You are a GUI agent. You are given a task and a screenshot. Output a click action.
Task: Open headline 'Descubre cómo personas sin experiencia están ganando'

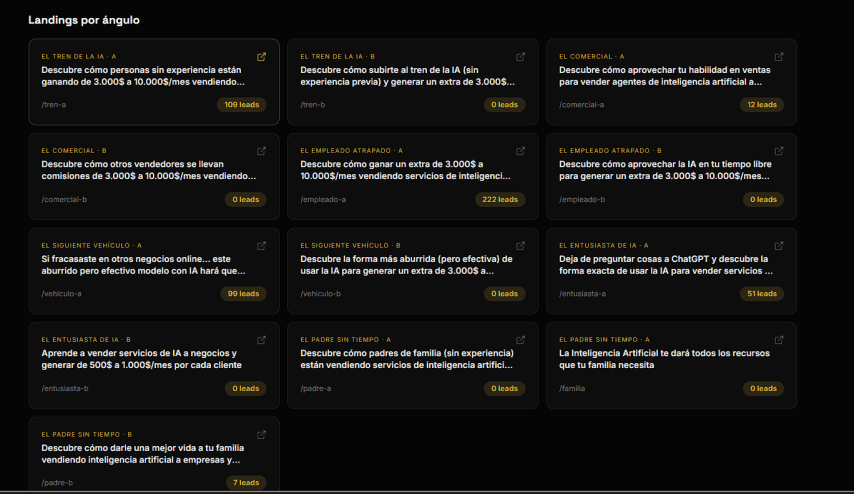pos(143,76)
